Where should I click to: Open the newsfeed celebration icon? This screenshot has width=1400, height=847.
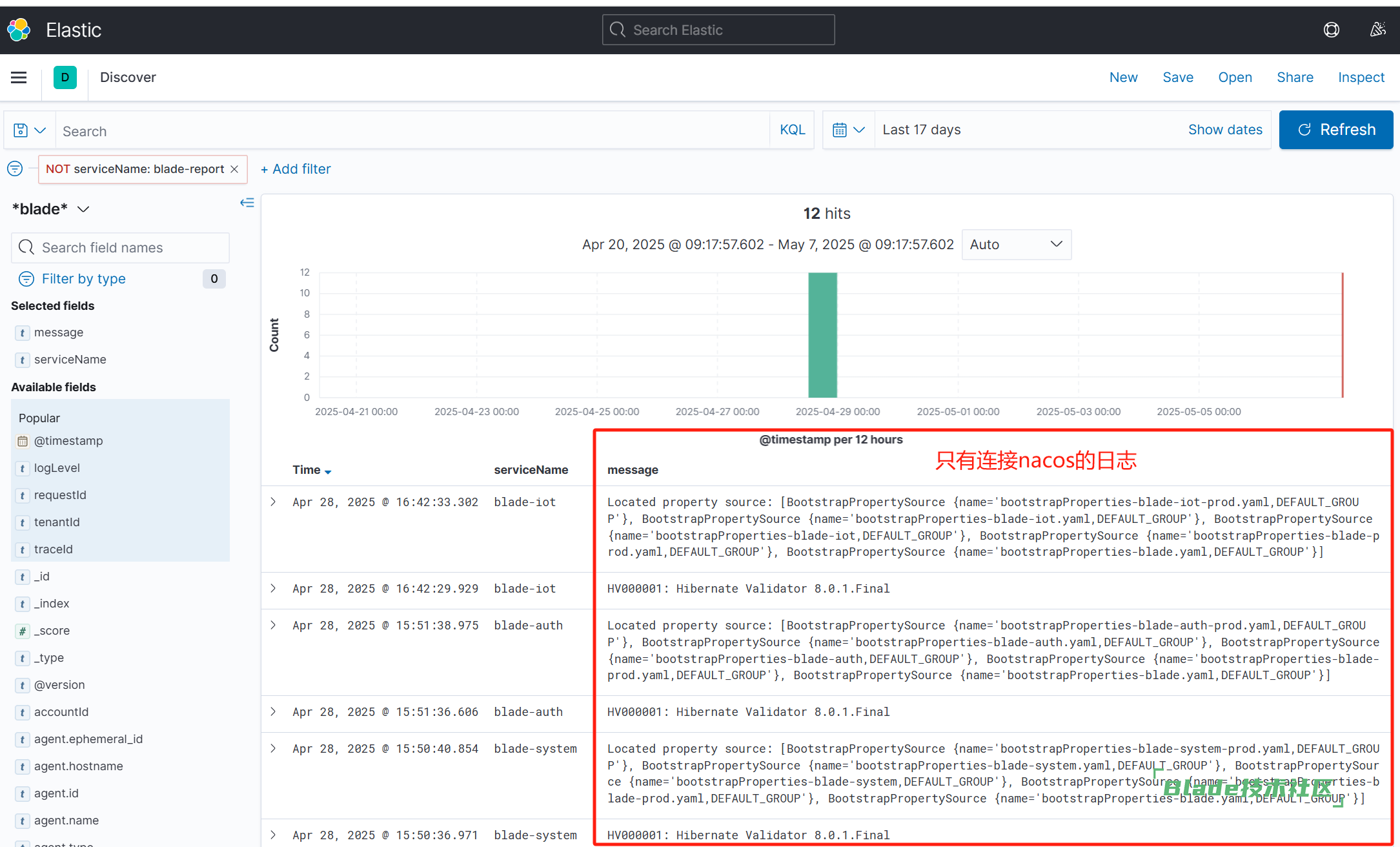click(1377, 30)
